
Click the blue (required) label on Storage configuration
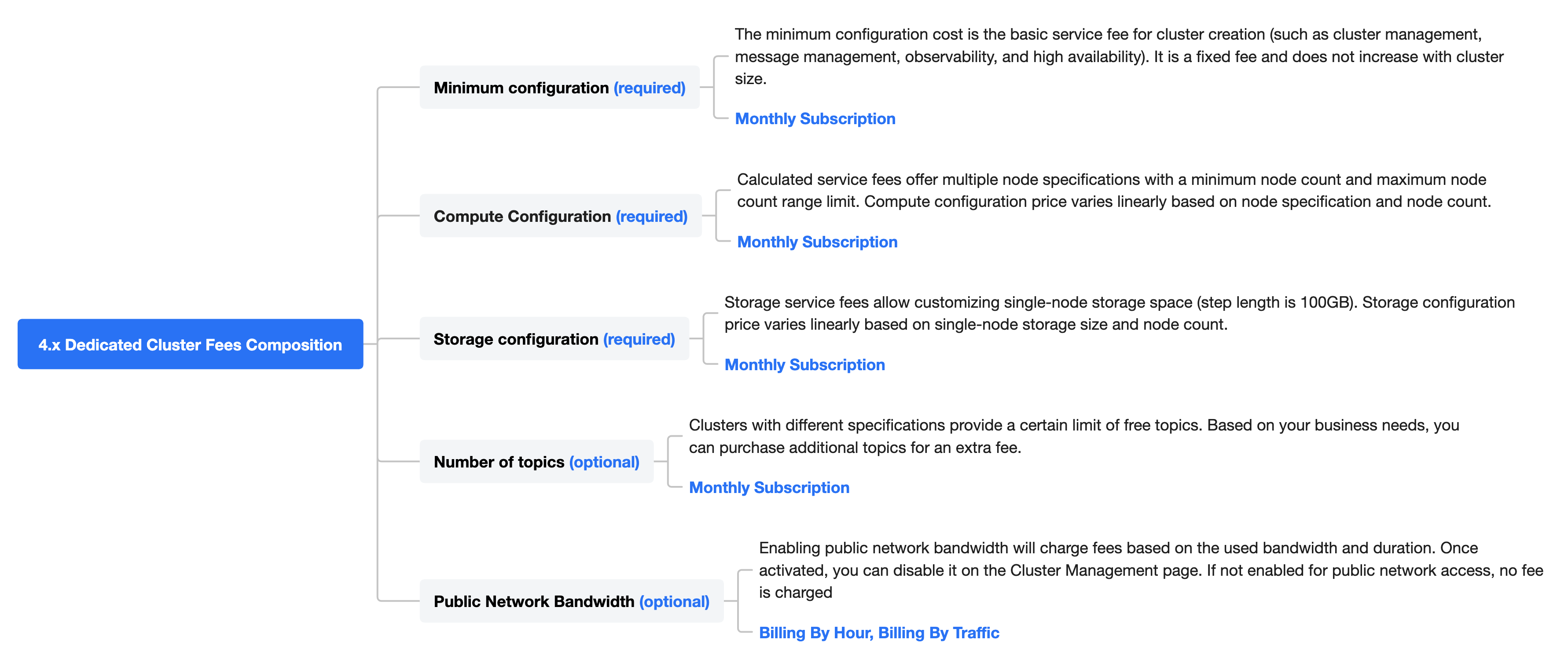639,339
